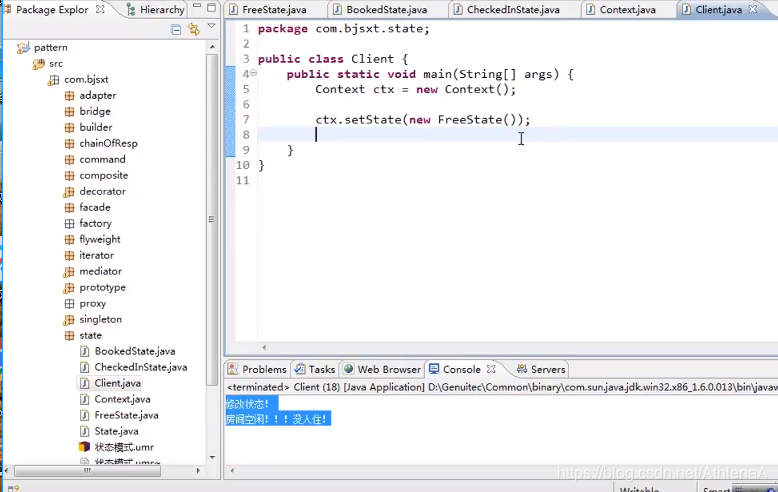
Task: Close the Console tab
Action: pos(491,369)
